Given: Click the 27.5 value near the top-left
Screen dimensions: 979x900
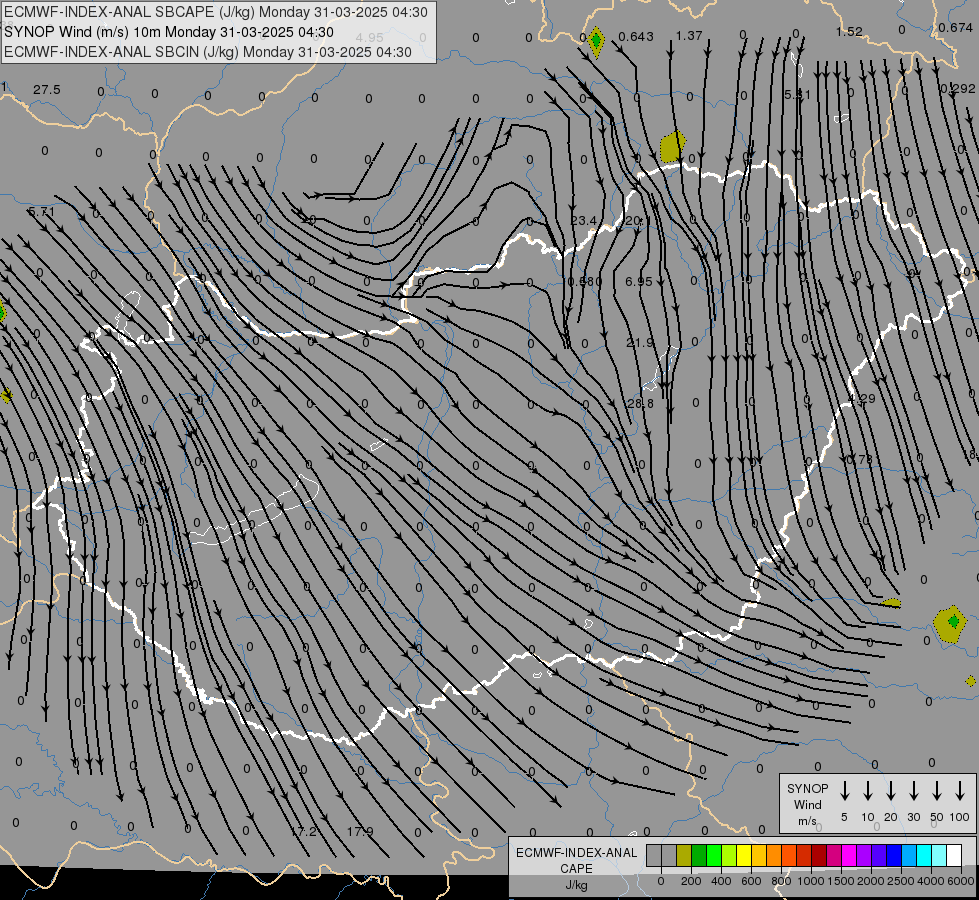Looking at the screenshot, I should [x=47, y=90].
